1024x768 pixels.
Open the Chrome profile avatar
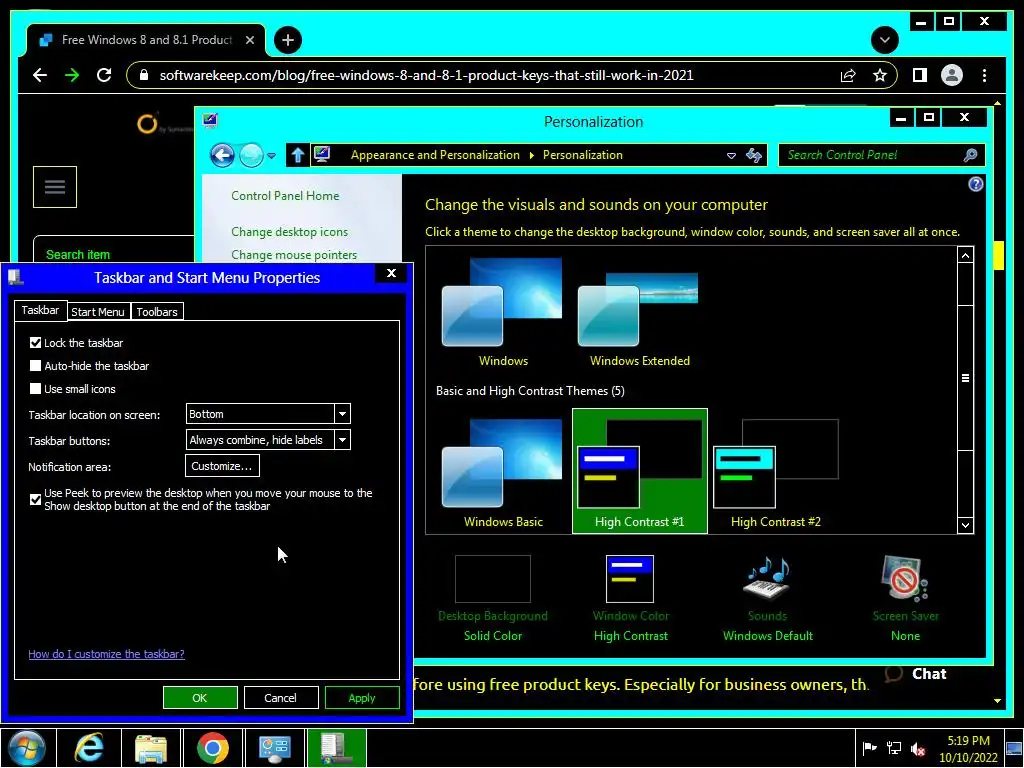[x=952, y=75]
